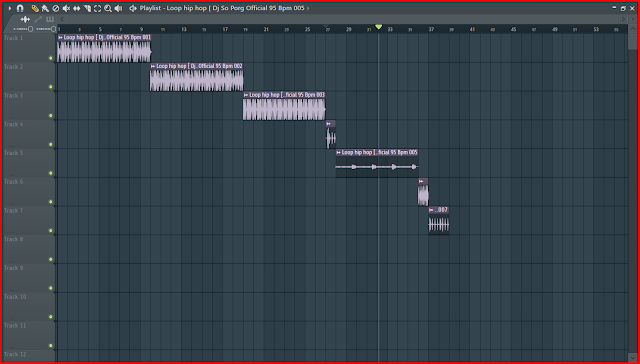640x364 pixels.
Task: Focus audio clips with waveform icon
Action: pyautogui.click(x=25, y=19)
